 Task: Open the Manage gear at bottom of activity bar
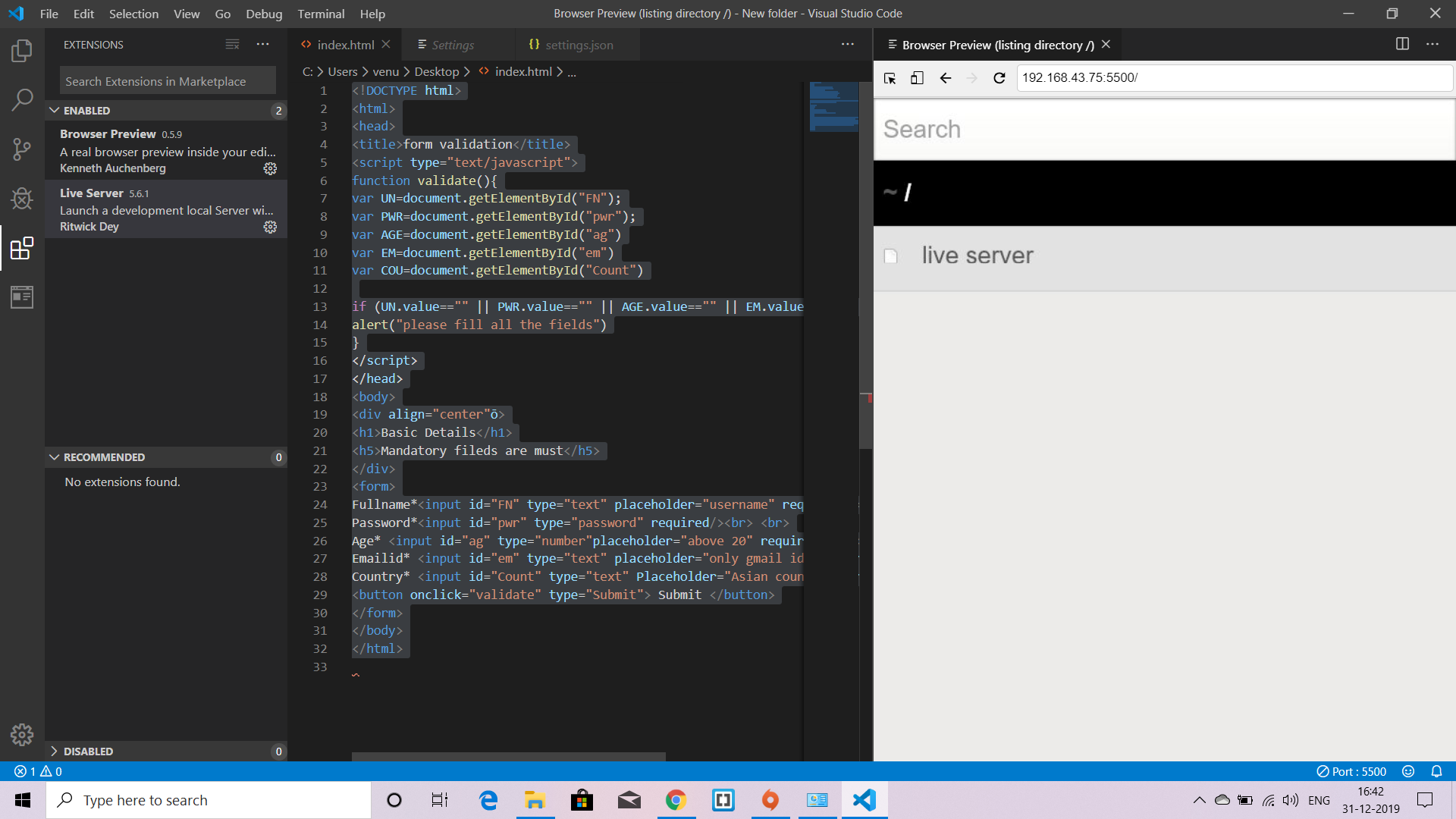pyautogui.click(x=22, y=734)
